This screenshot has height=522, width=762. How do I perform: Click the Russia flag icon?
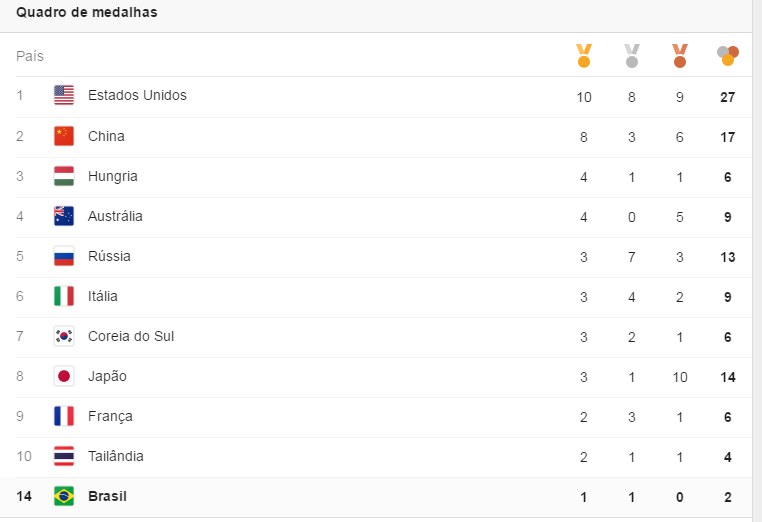[x=64, y=256]
